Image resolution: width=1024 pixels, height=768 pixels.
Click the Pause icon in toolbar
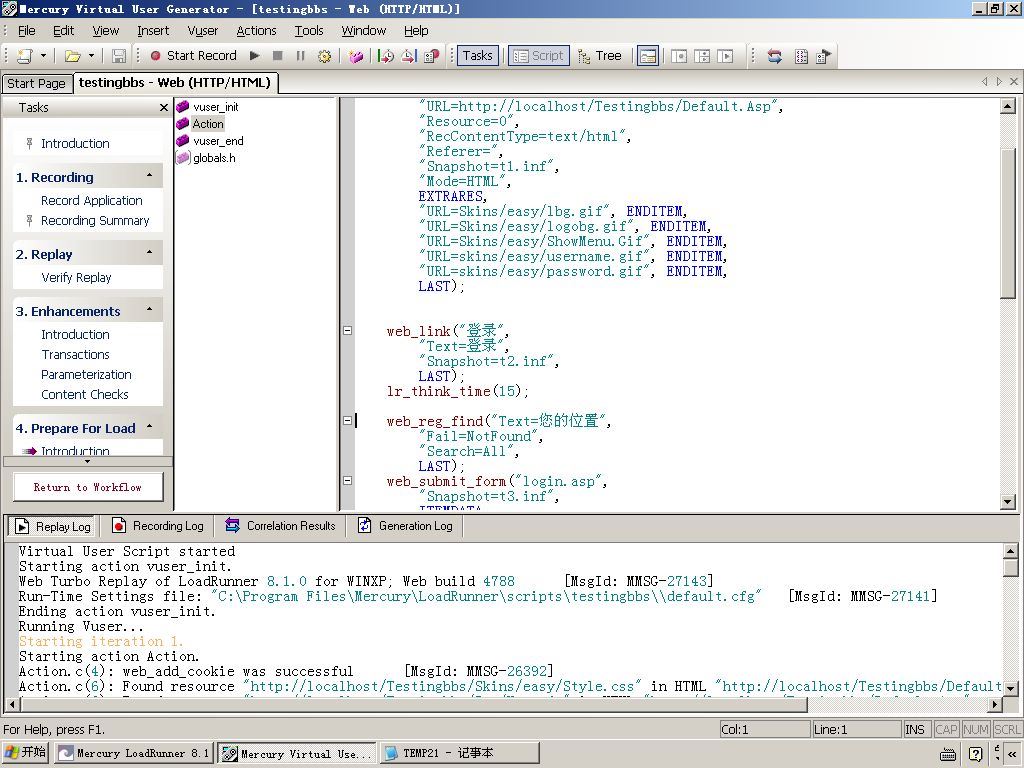tap(300, 56)
